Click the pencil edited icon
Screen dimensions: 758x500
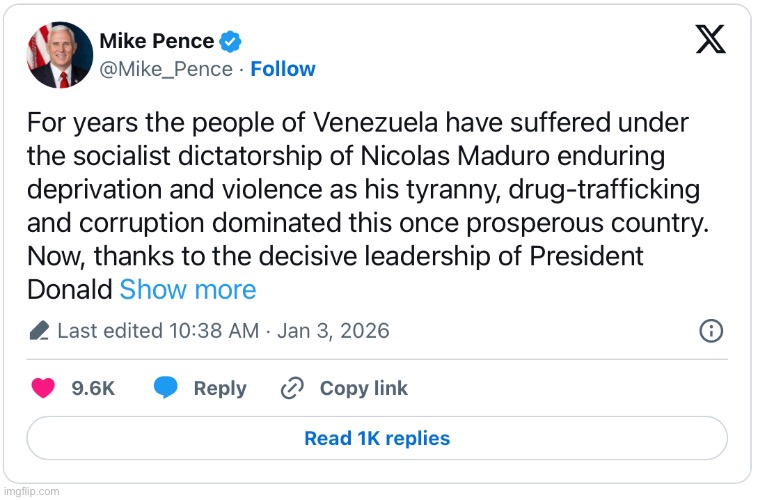coord(39,331)
